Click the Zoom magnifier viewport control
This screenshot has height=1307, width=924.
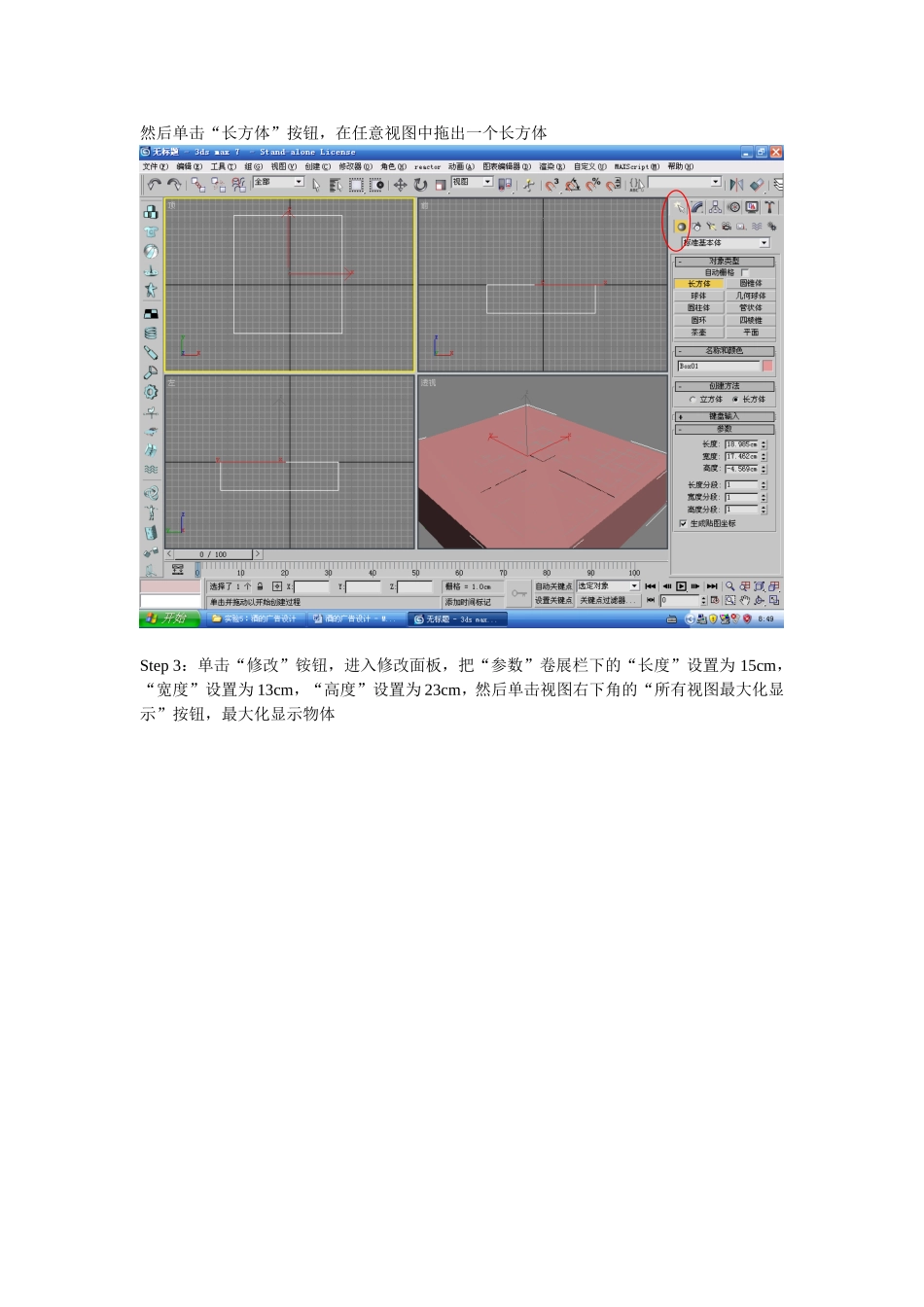730,586
